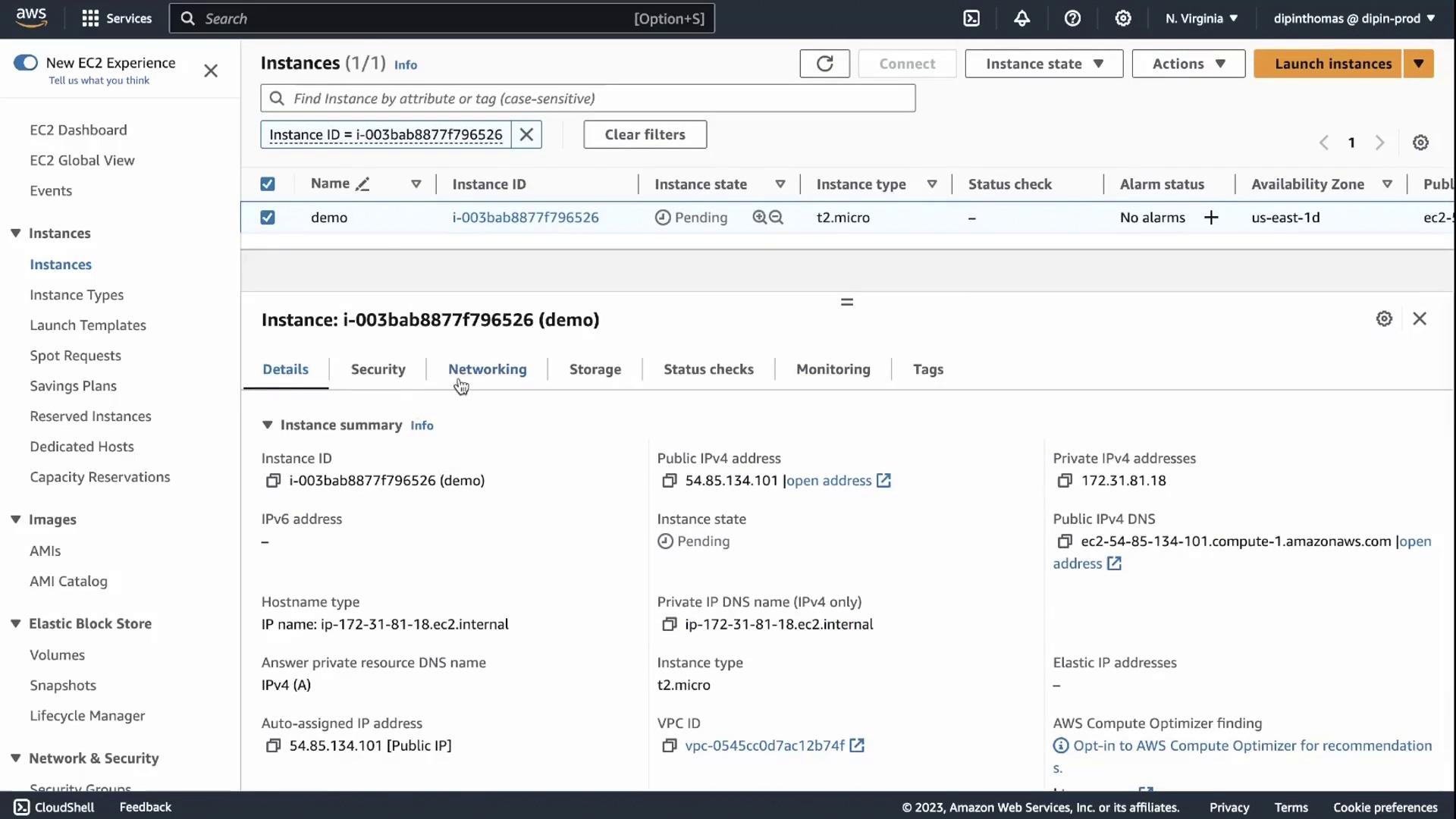This screenshot has height=819, width=1456.
Task: Click the refresh instances button
Action: pos(824,64)
